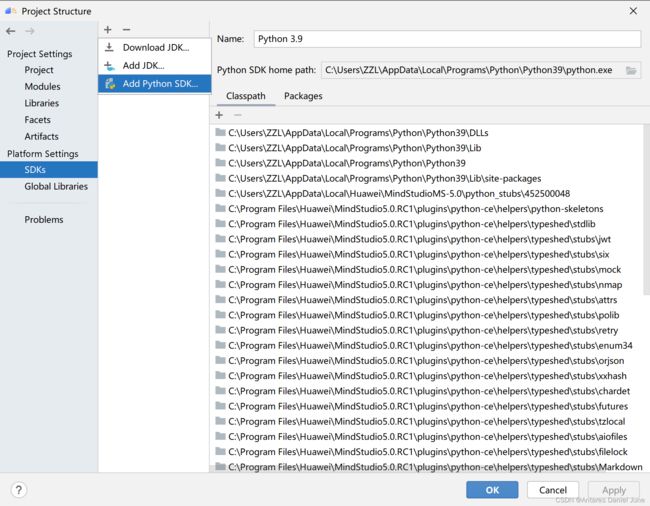The width and height of the screenshot is (650, 506).
Task: Click the back arrow navigation icon
Action: (x=11, y=31)
